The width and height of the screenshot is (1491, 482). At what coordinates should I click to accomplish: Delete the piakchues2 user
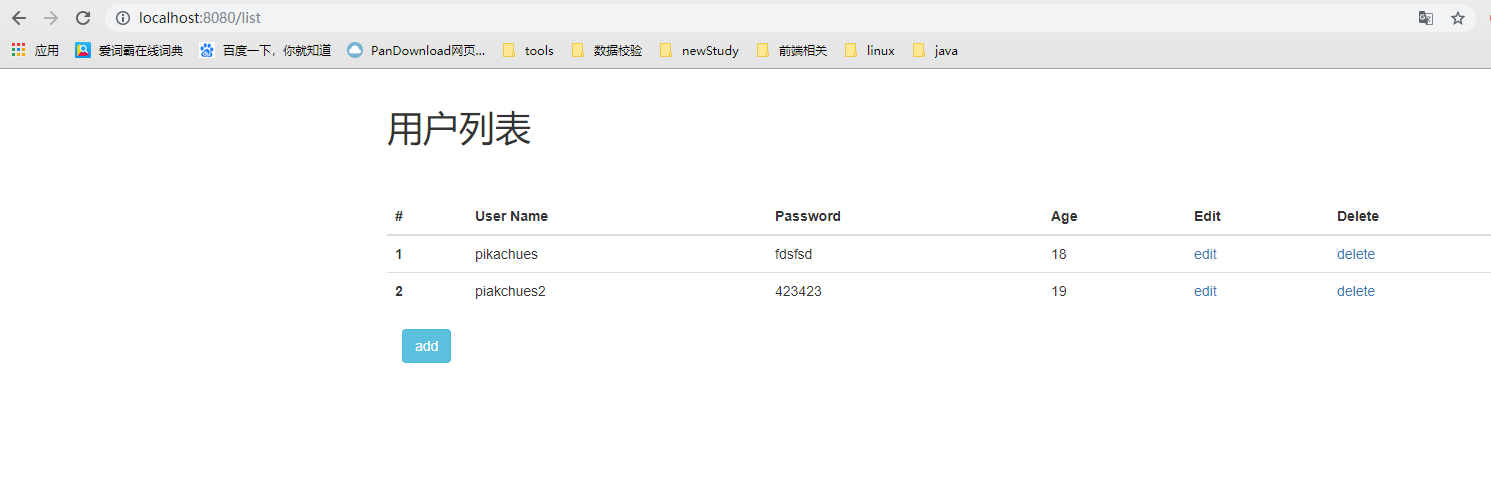point(1356,291)
